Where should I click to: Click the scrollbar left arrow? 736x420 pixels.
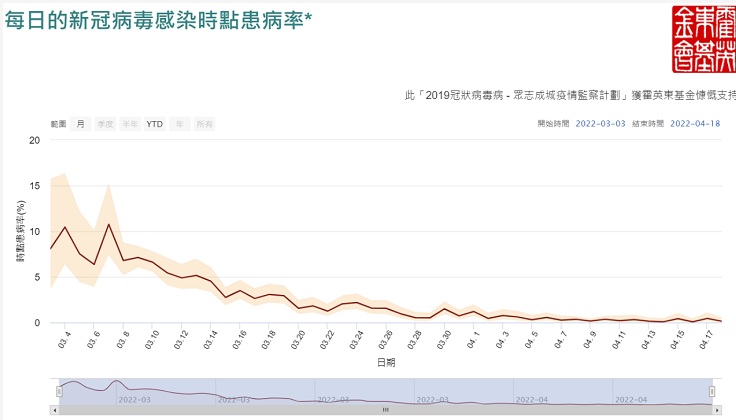54,409
